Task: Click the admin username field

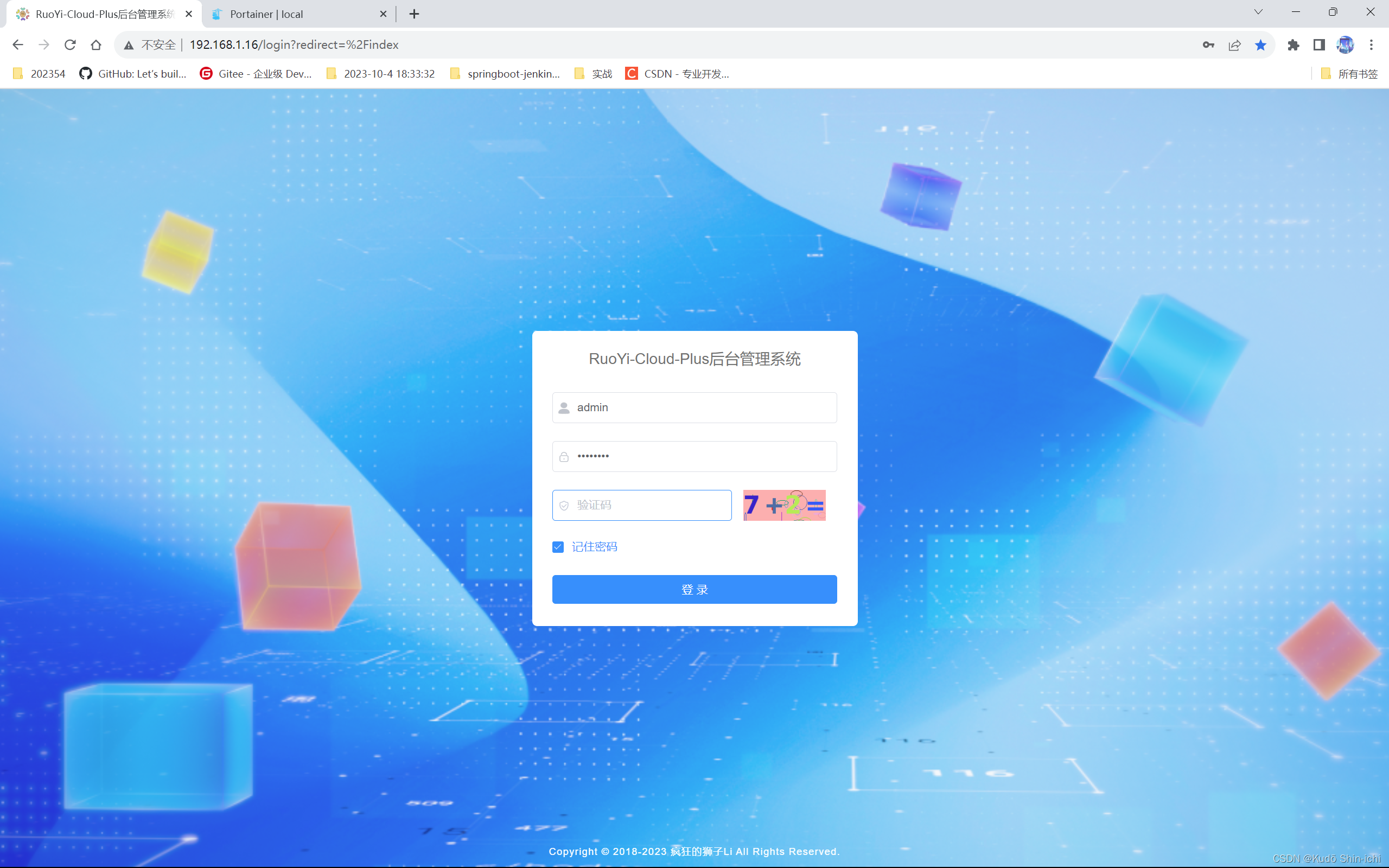Action: 694,407
